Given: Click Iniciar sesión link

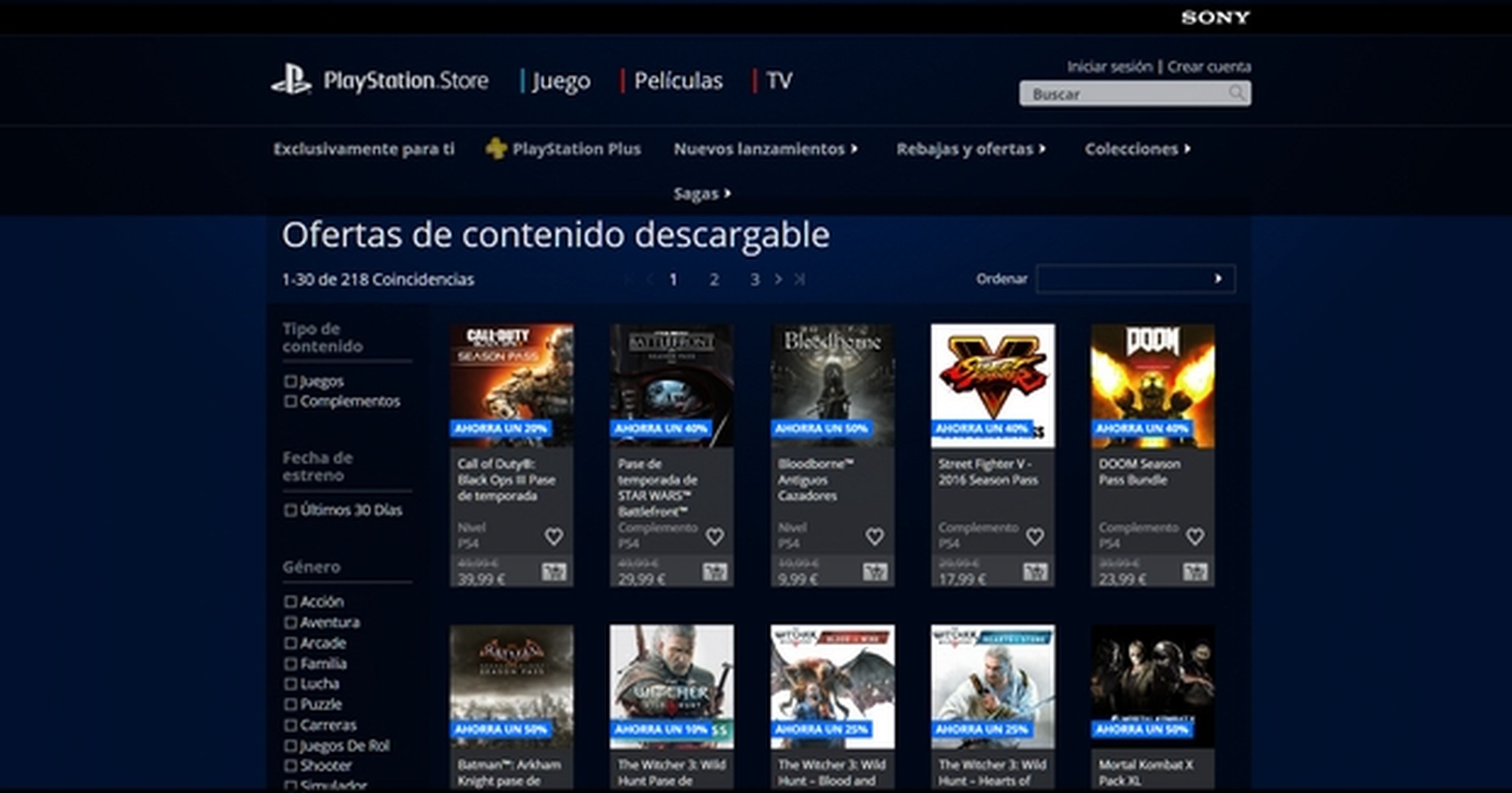Looking at the screenshot, I should pos(1109,66).
